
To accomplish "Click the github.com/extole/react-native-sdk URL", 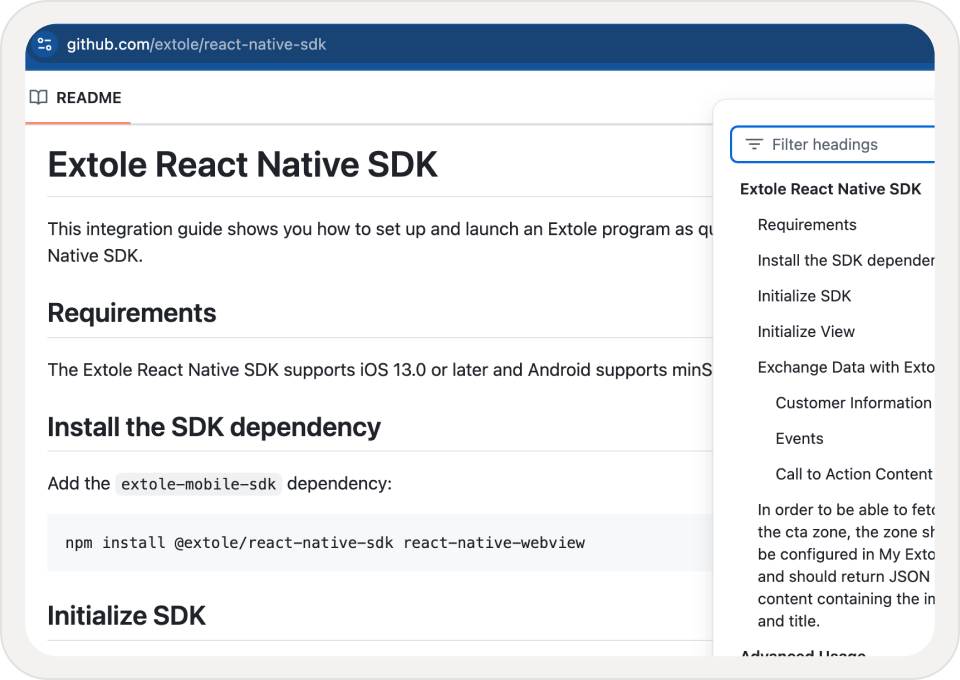I will point(196,45).
